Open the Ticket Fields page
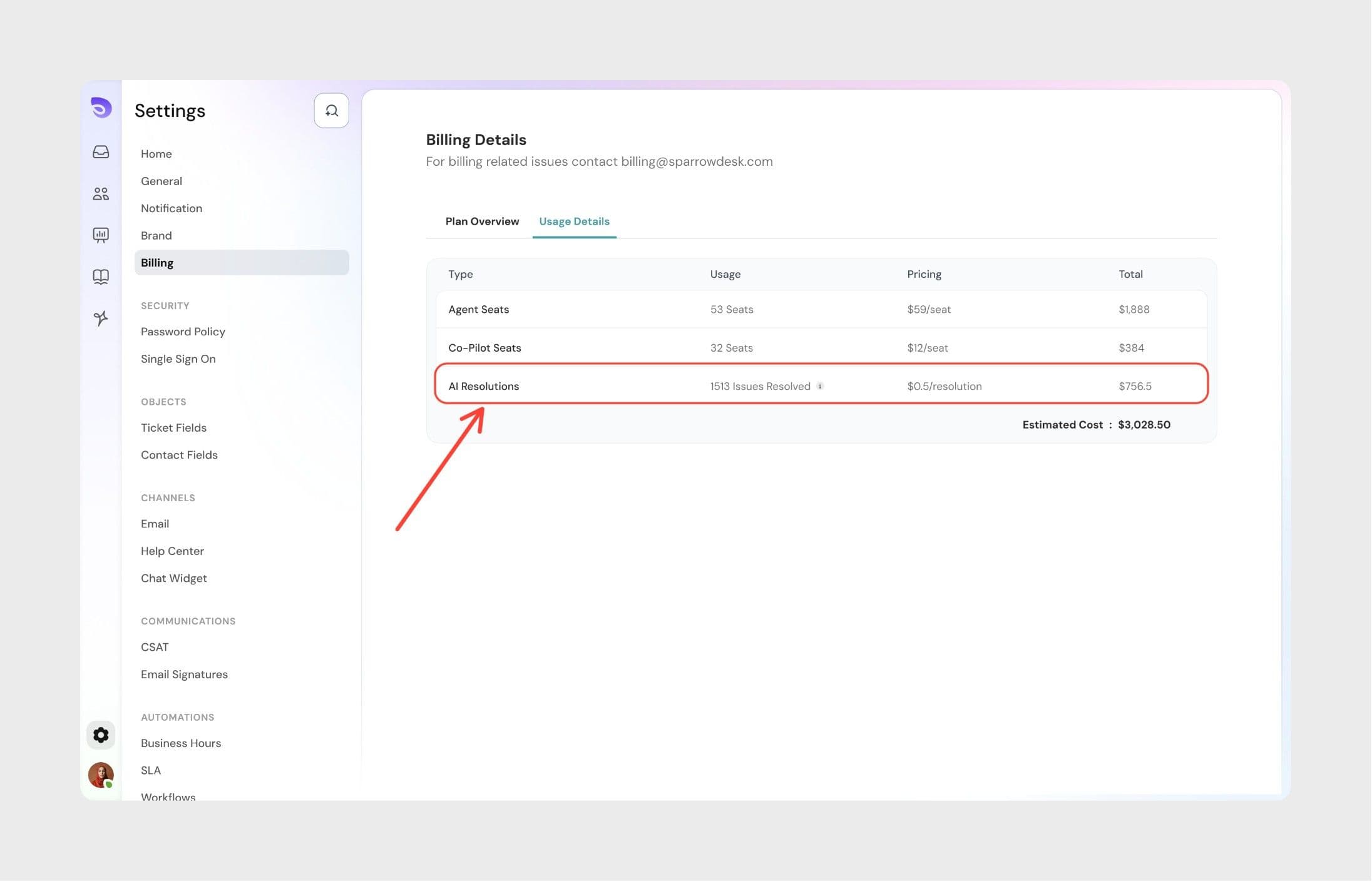 pos(173,428)
